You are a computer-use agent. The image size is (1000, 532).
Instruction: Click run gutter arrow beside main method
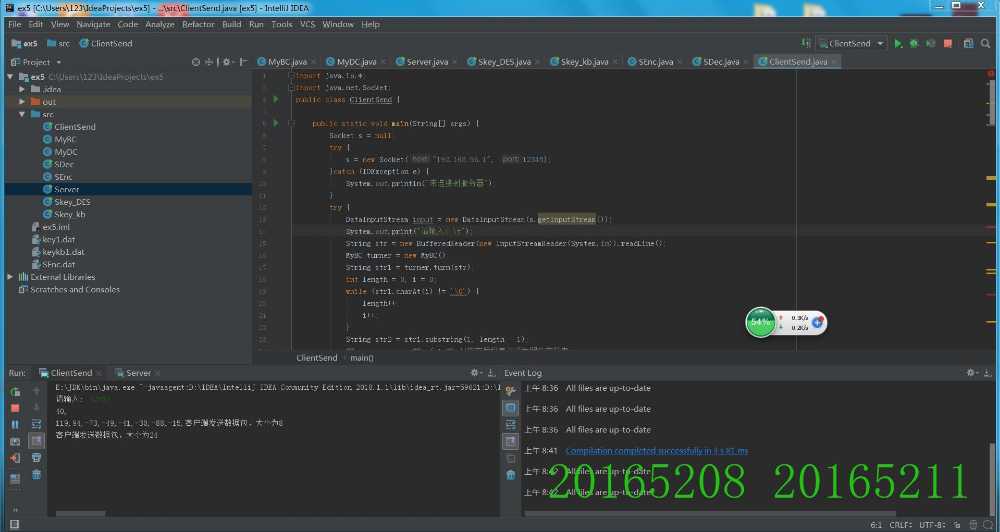pyautogui.click(x=276, y=123)
